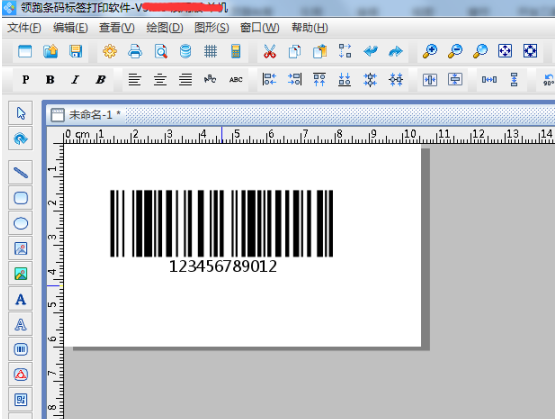
Task: Justify text alignment
Action: pos(185,79)
